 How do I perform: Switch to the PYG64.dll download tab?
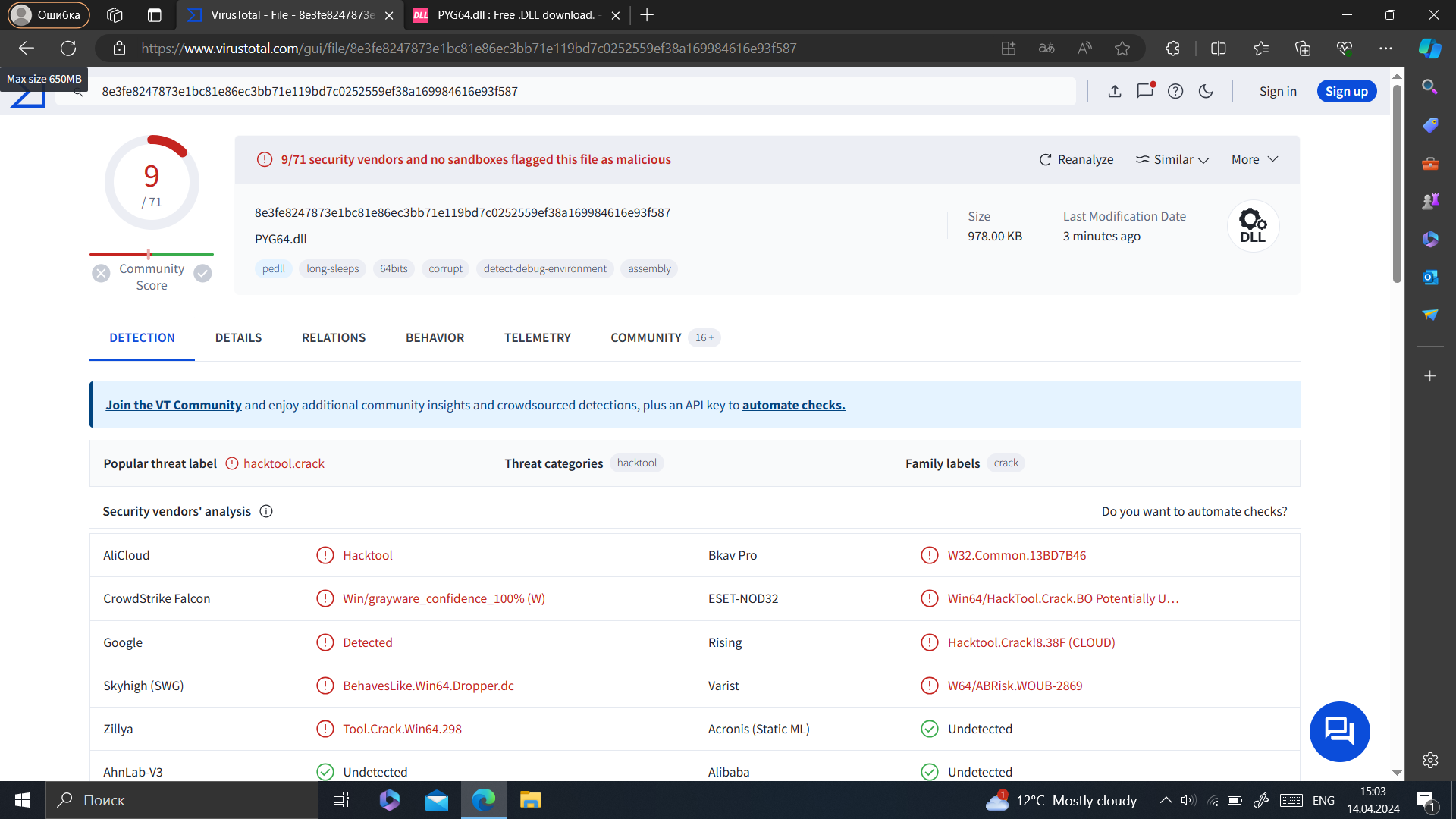[x=516, y=15]
